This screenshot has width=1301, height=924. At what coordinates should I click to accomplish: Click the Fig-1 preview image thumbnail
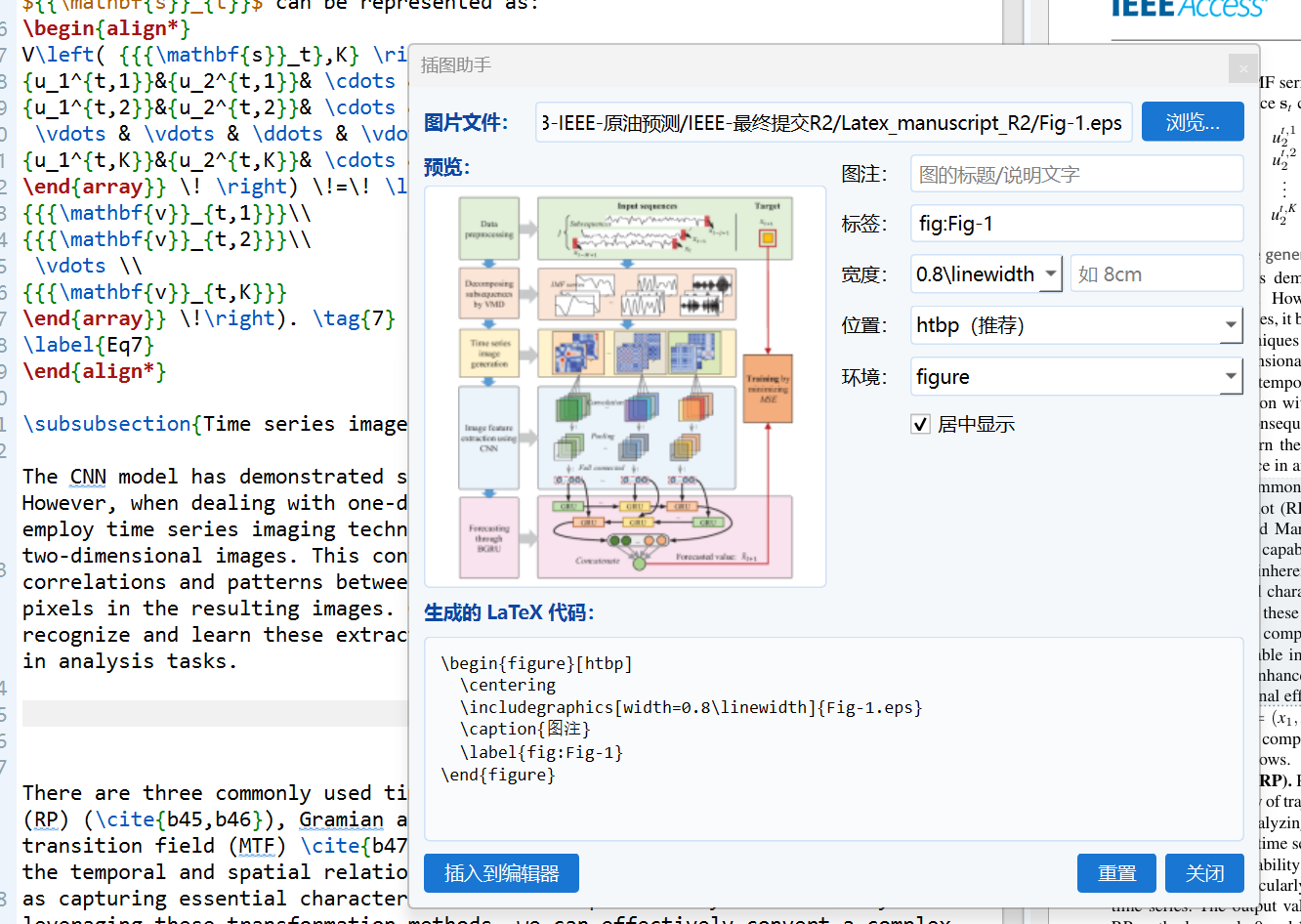(x=625, y=387)
